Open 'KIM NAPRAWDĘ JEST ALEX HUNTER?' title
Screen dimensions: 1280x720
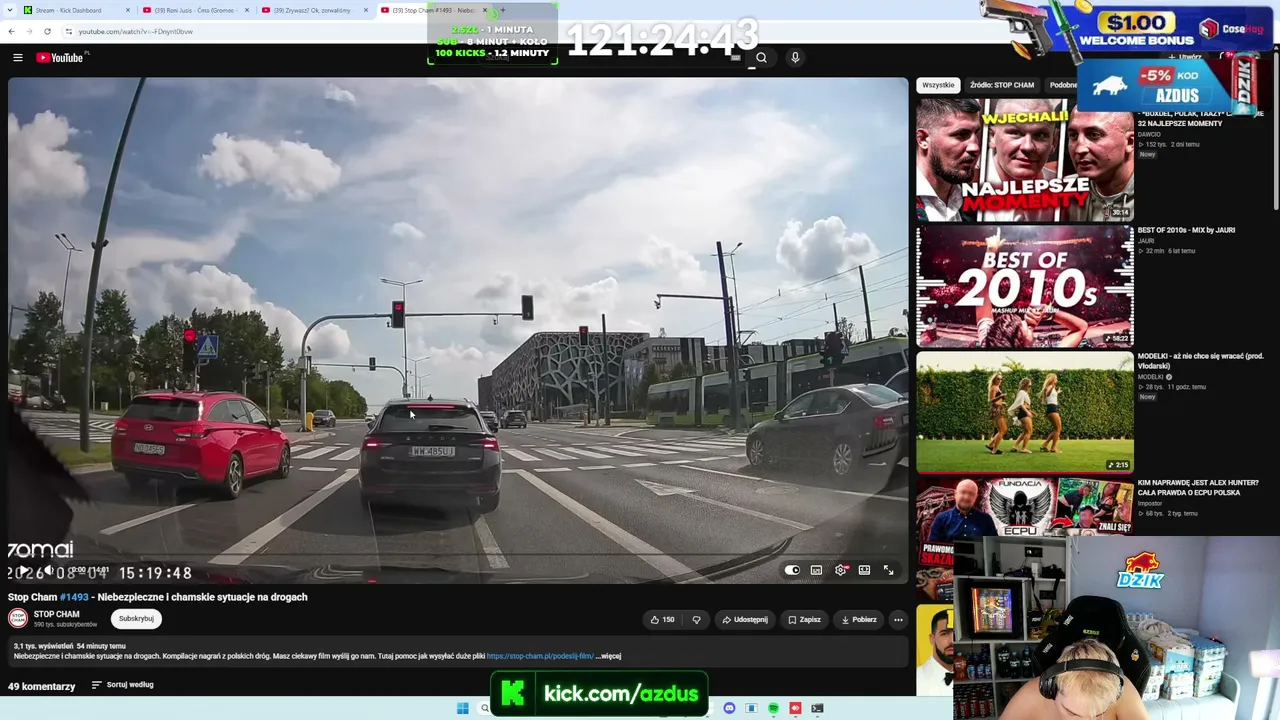(x=1197, y=487)
